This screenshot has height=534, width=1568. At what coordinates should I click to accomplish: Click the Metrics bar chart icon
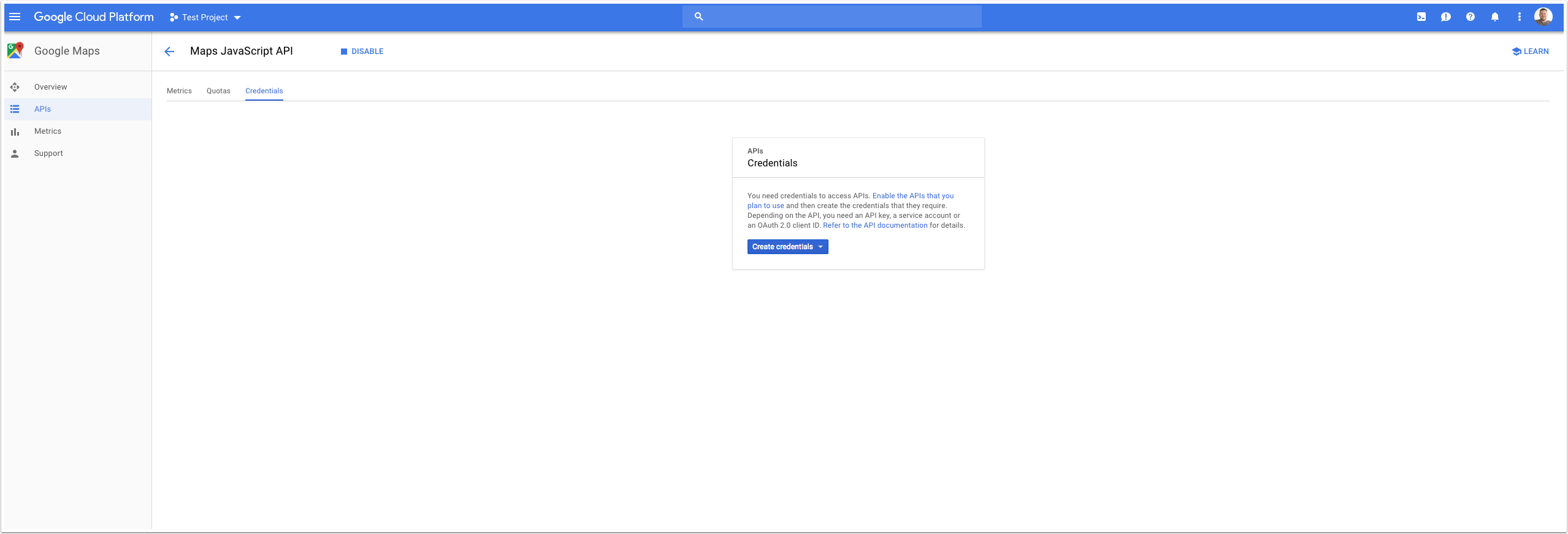click(15, 132)
